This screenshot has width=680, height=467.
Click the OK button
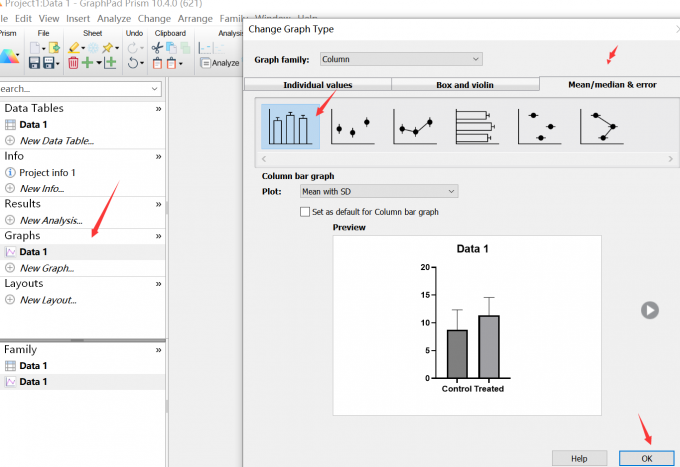tap(646, 457)
